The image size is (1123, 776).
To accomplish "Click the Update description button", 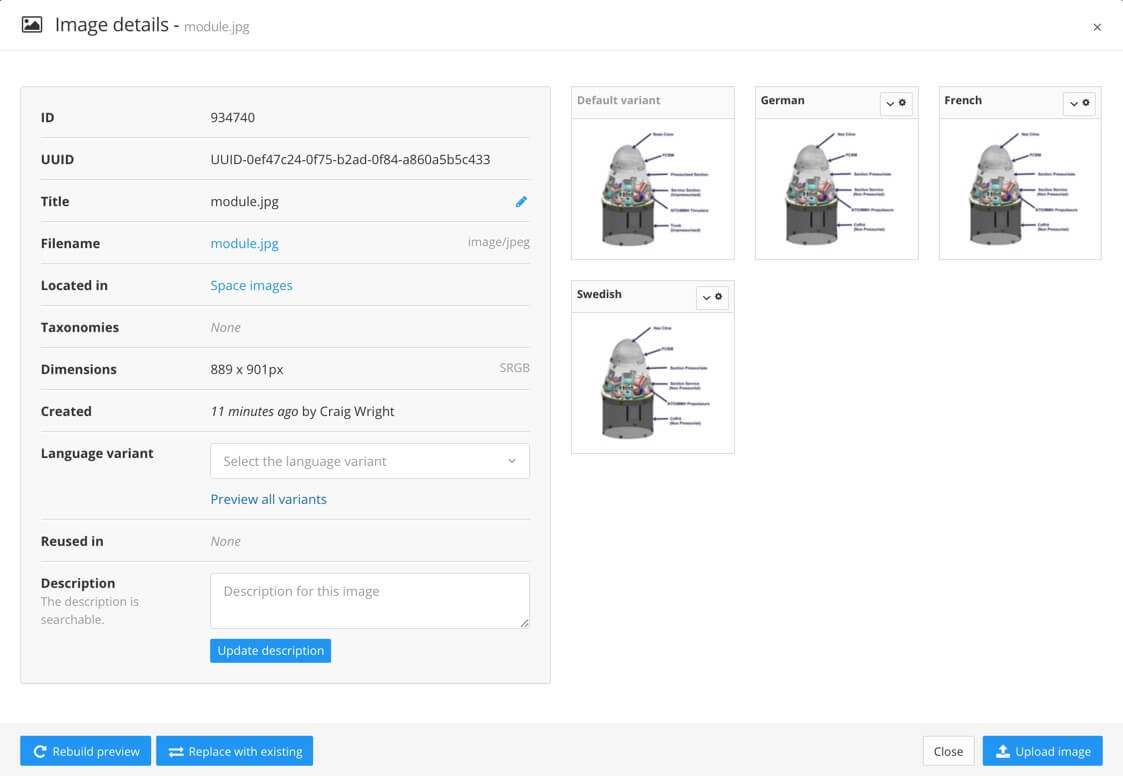I will 270,650.
